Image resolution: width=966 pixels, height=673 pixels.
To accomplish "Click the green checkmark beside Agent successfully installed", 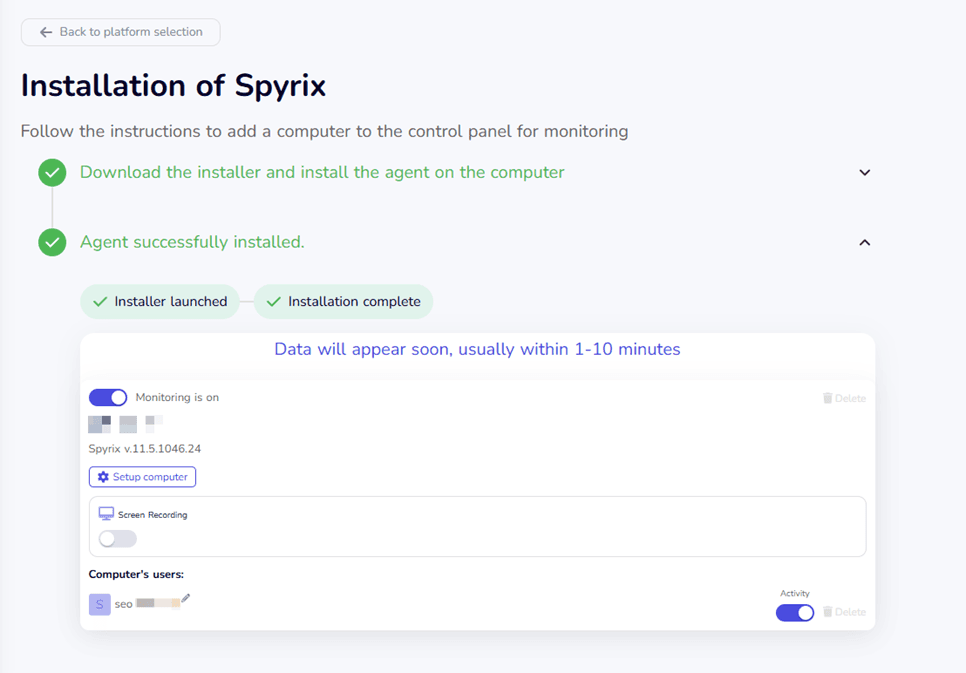I will point(52,242).
